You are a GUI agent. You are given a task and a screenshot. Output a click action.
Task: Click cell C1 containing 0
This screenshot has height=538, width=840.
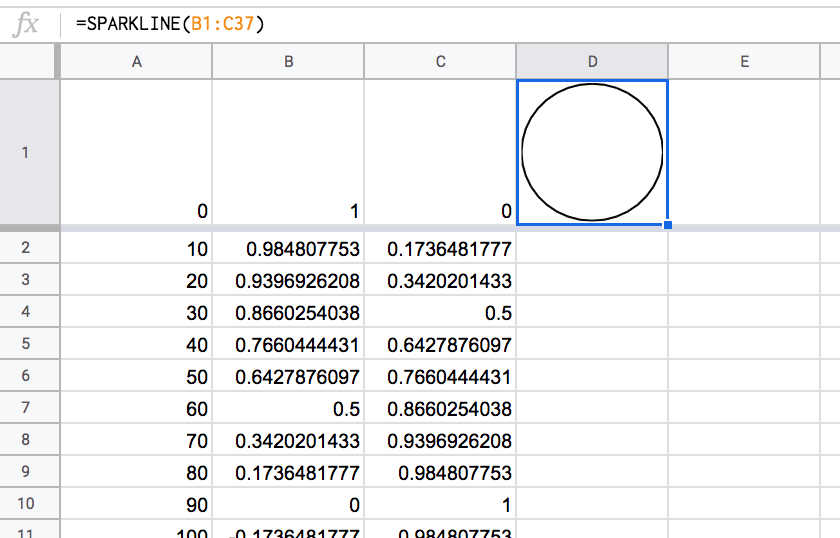tap(440, 152)
